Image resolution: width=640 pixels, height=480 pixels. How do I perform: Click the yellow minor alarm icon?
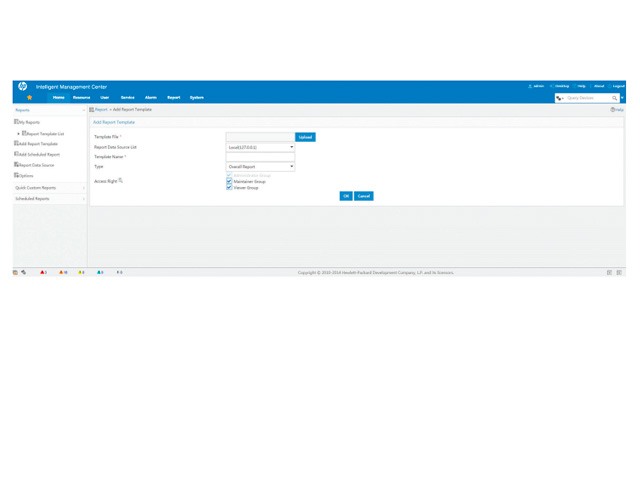[80, 272]
